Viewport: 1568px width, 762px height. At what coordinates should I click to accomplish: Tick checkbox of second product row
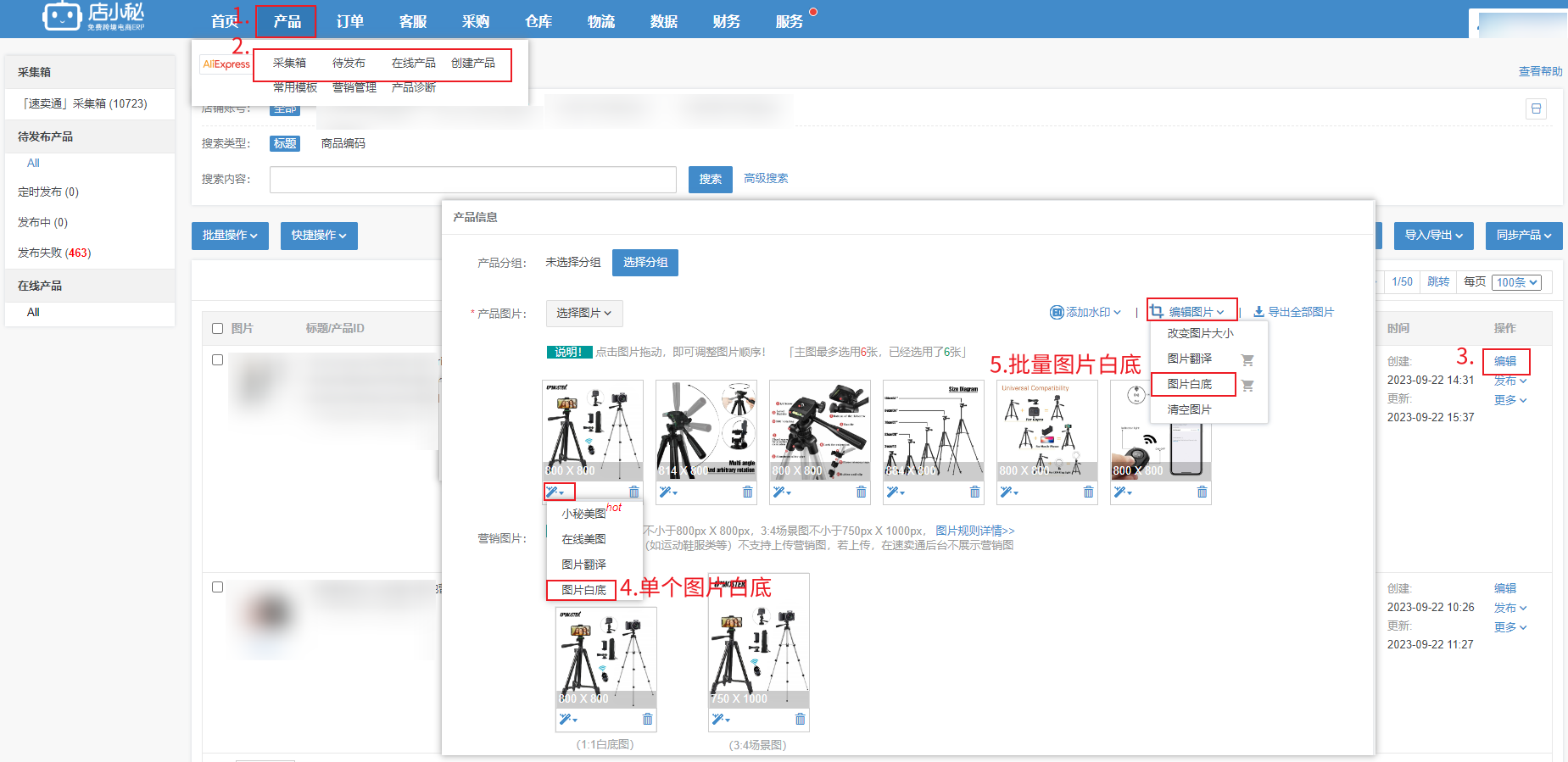(x=217, y=587)
